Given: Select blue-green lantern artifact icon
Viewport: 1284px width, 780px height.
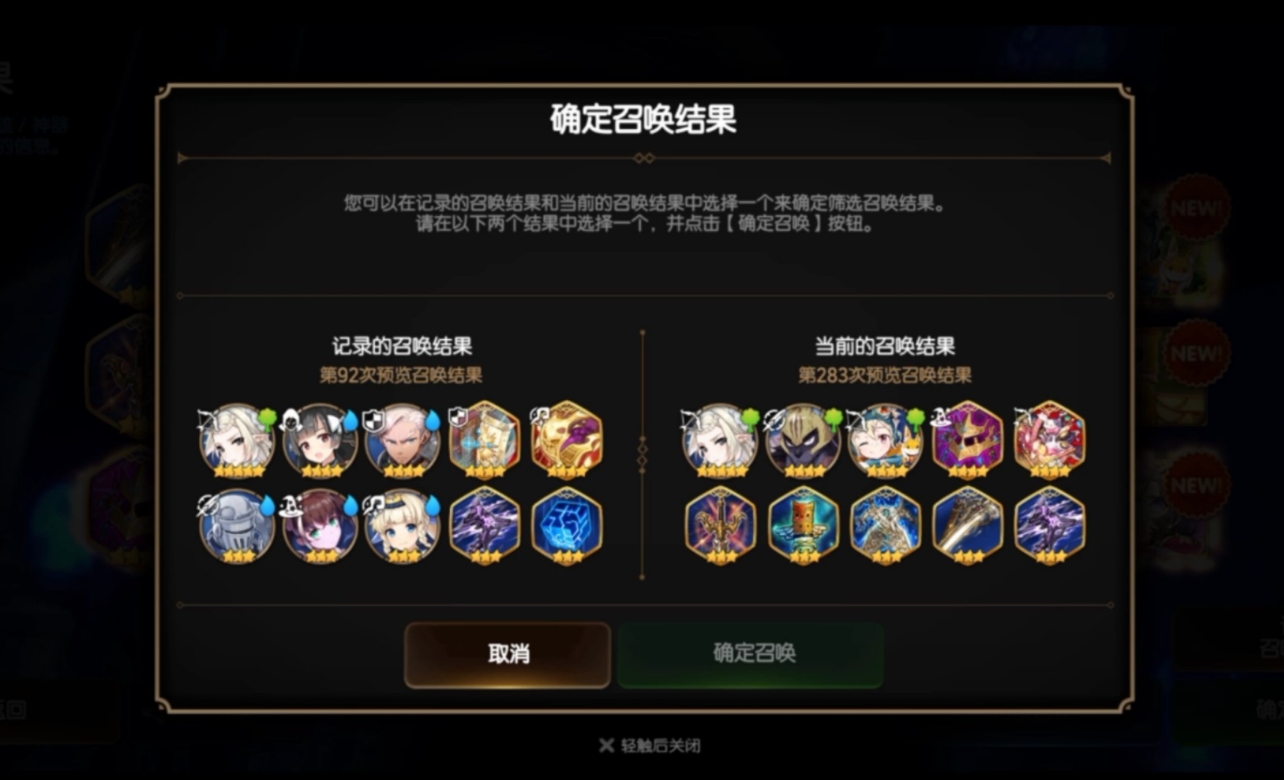Looking at the screenshot, I should pyautogui.click(x=803, y=525).
